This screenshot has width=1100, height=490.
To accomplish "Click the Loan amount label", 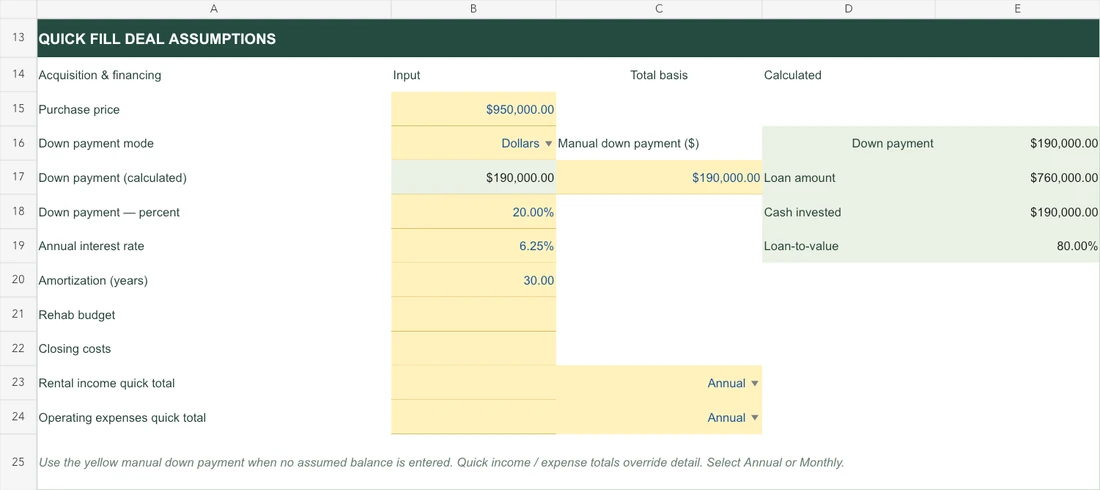I will point(799,178).
